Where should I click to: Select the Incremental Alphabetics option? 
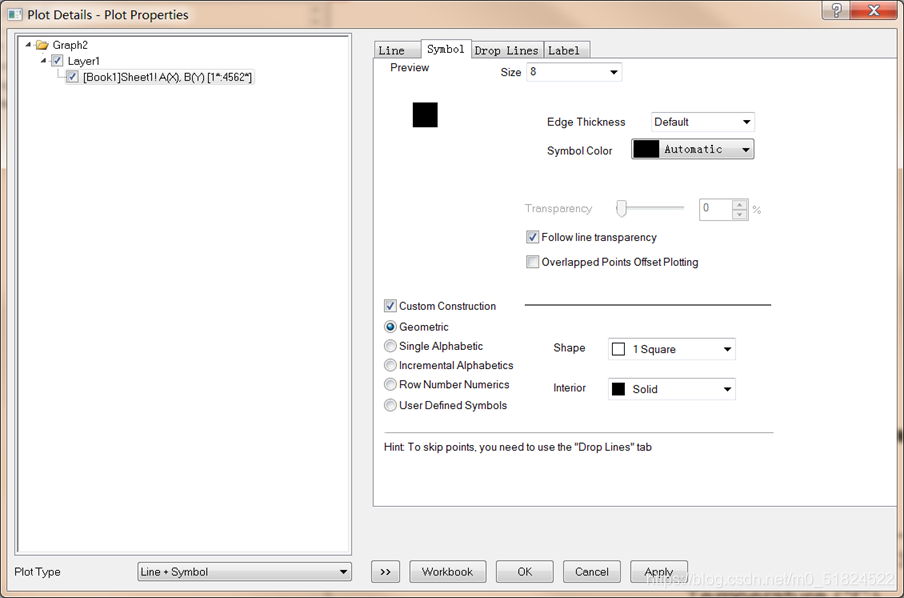390,365
